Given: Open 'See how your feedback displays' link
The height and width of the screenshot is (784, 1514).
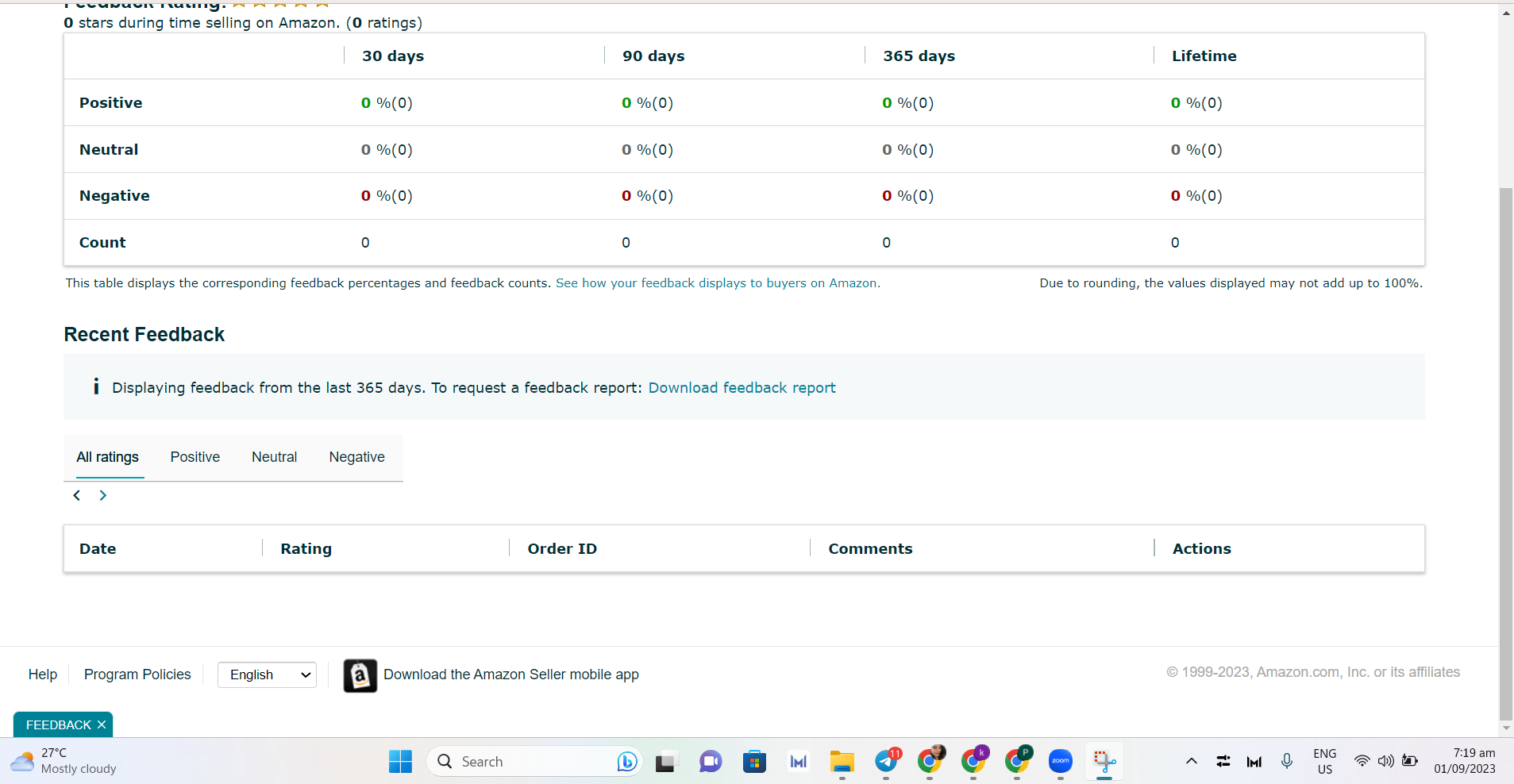Looking at the screenshot, I should 718,283.
